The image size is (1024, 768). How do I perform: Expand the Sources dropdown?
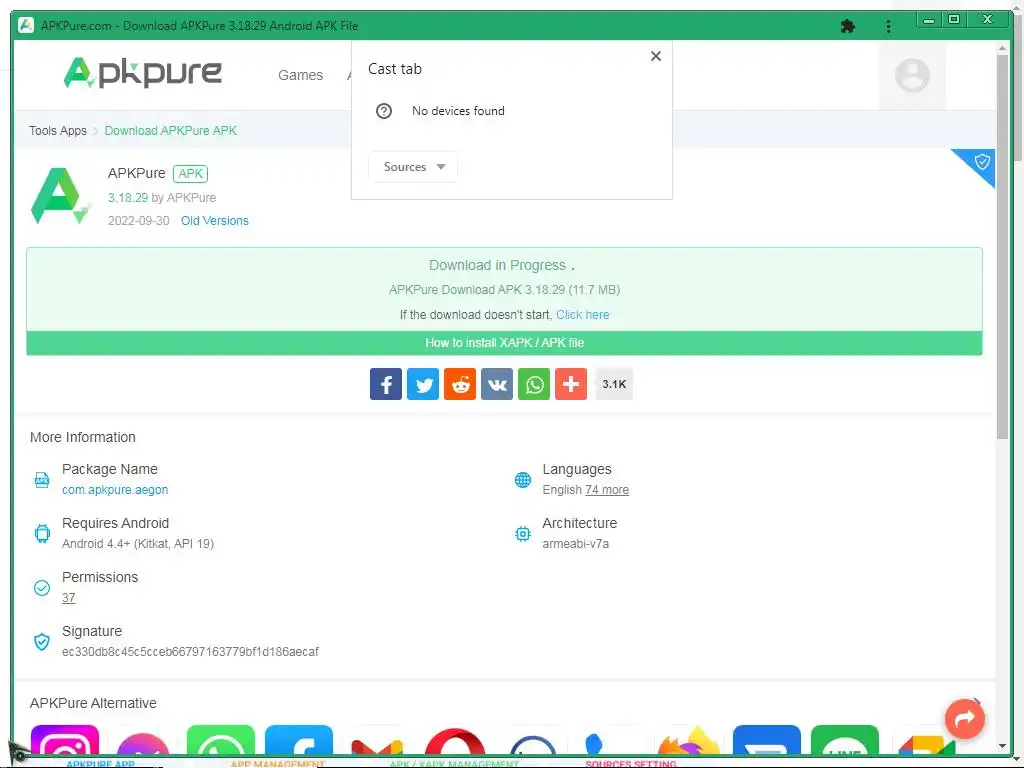(413, 167)
